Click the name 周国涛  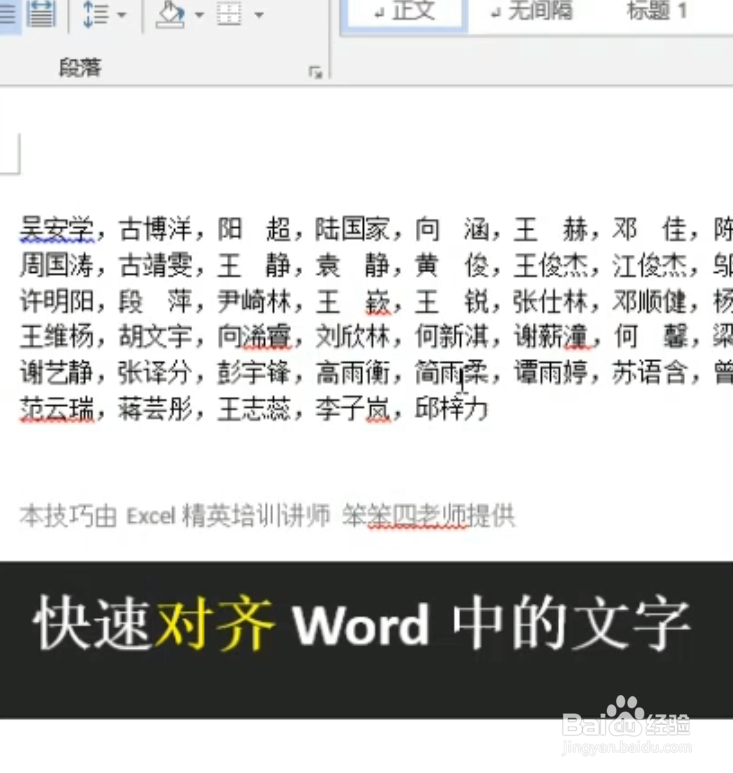coord(57,265)
